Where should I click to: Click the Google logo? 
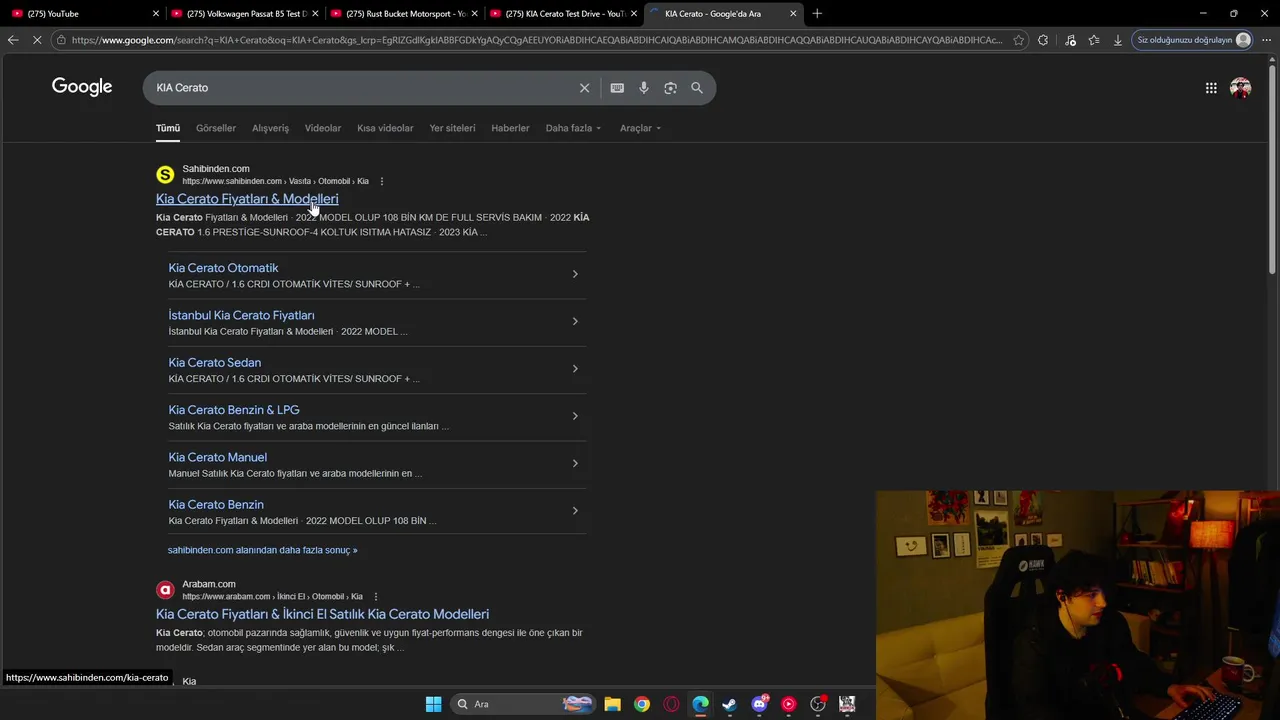tap(82, 87)
